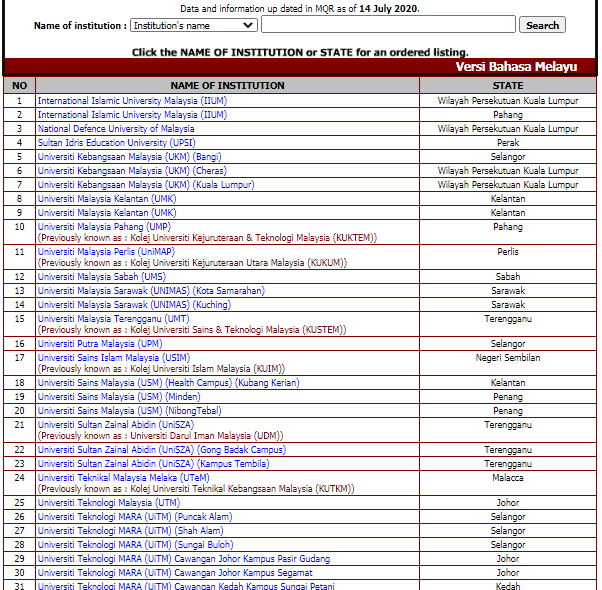Click the Universiti Darul Iman previous name
The height and width of the screenshot is (590, 602).
[160, 436]
